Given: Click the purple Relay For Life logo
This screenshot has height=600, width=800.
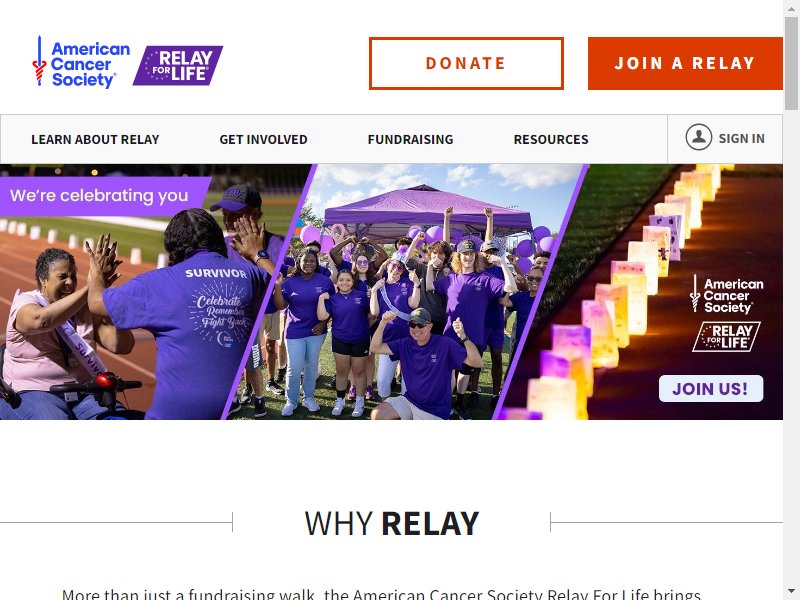Looking at the screenshot, I should [178, 65].
